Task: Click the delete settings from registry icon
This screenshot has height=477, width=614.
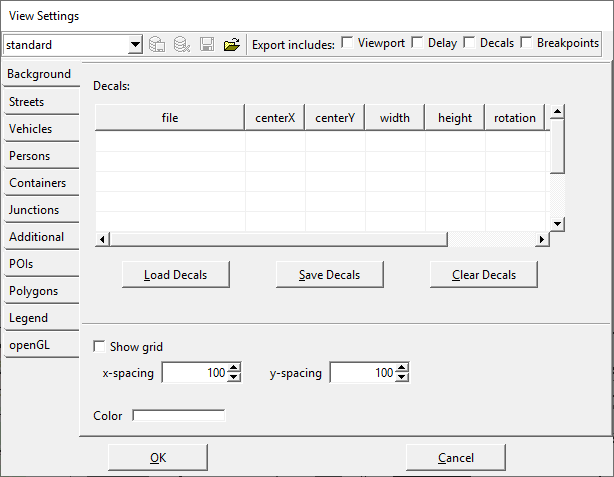Action: coord(181,44)
